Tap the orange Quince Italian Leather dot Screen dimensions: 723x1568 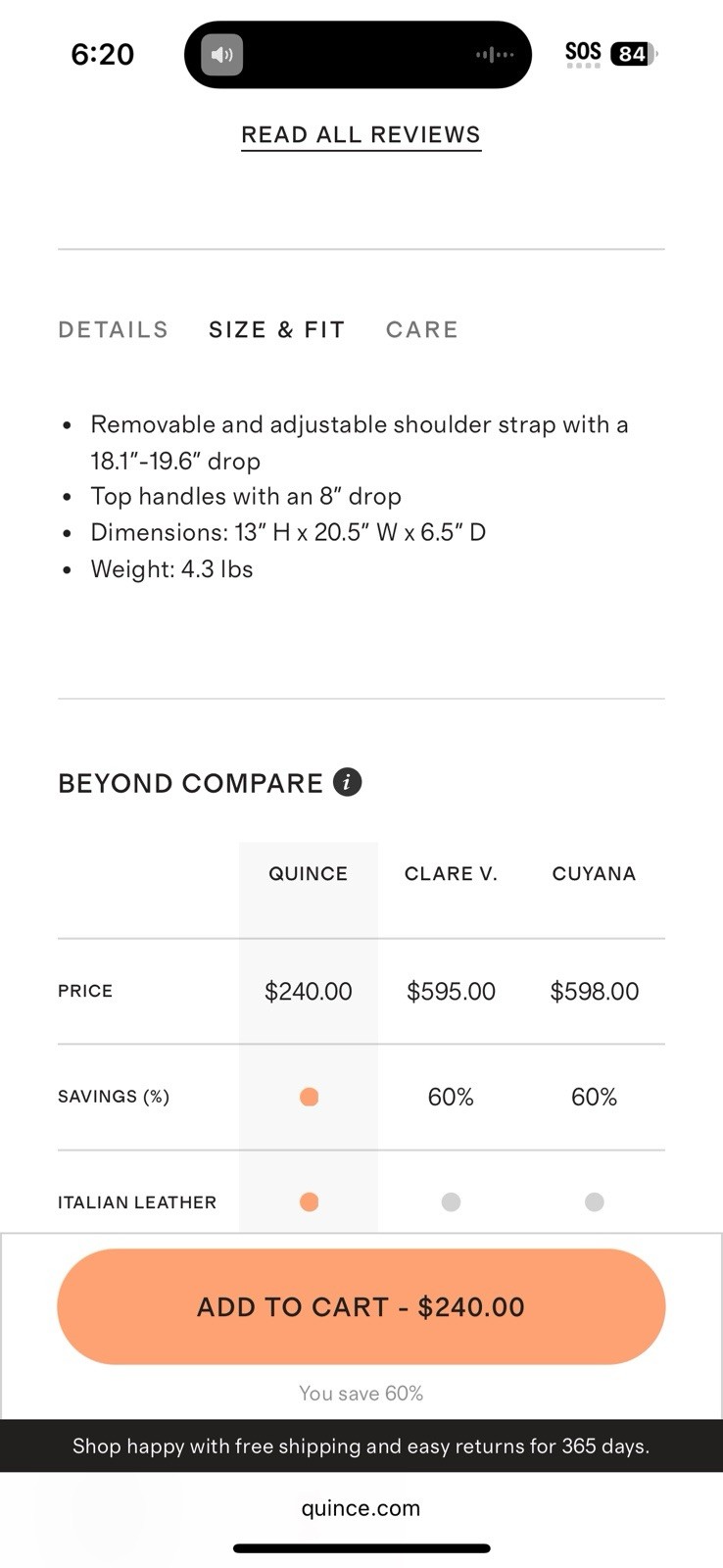click(x=309, y=1201)
